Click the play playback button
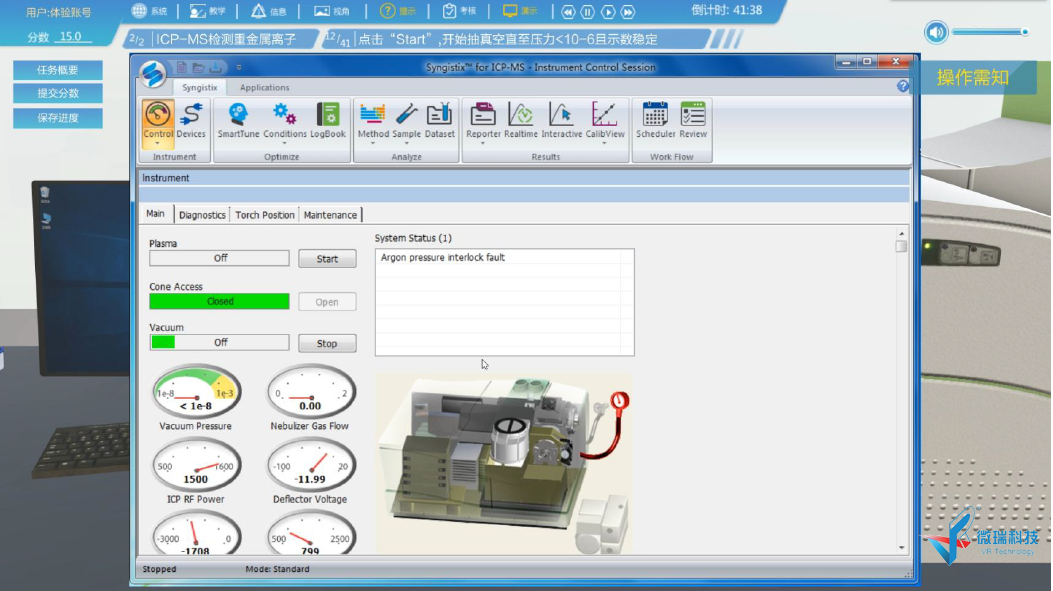The width and height of the screenshot is (1053, 591). coord(608,11)
